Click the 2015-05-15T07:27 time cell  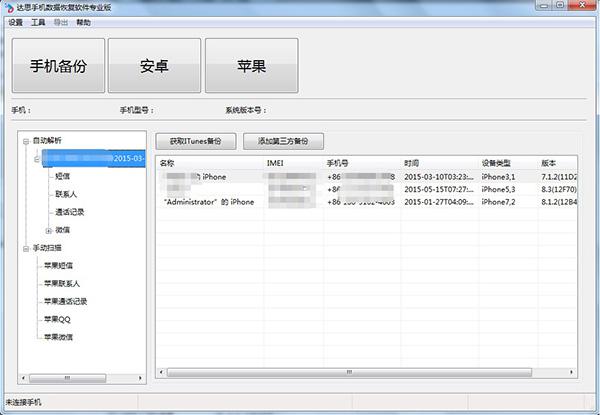tap(439, 189)
